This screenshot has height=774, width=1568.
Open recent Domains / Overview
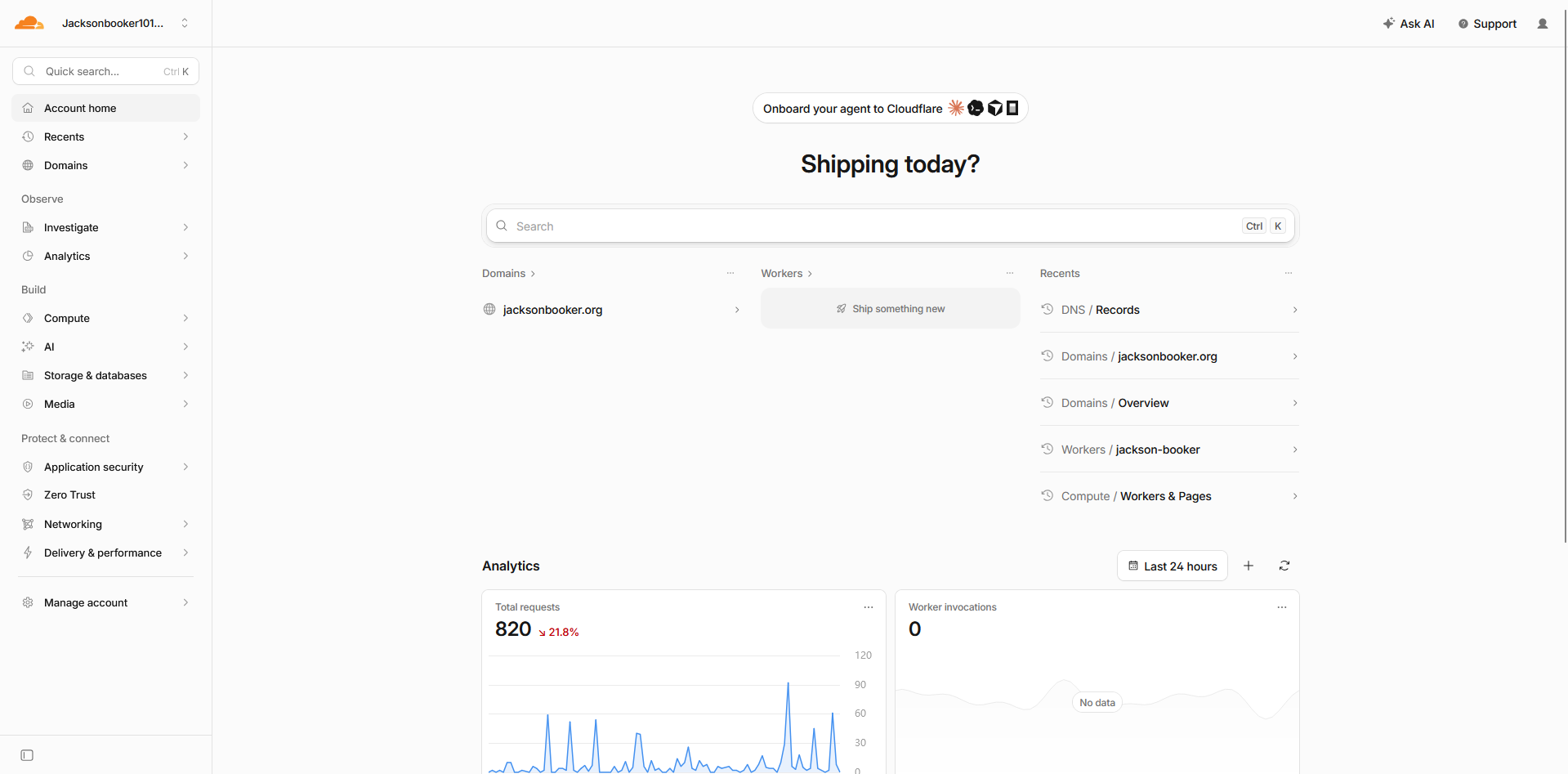pyautogui.click(x=1169, y=403)
